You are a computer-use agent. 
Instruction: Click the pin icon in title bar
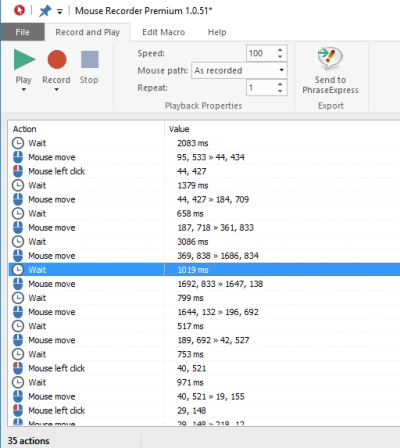(45, 11)
